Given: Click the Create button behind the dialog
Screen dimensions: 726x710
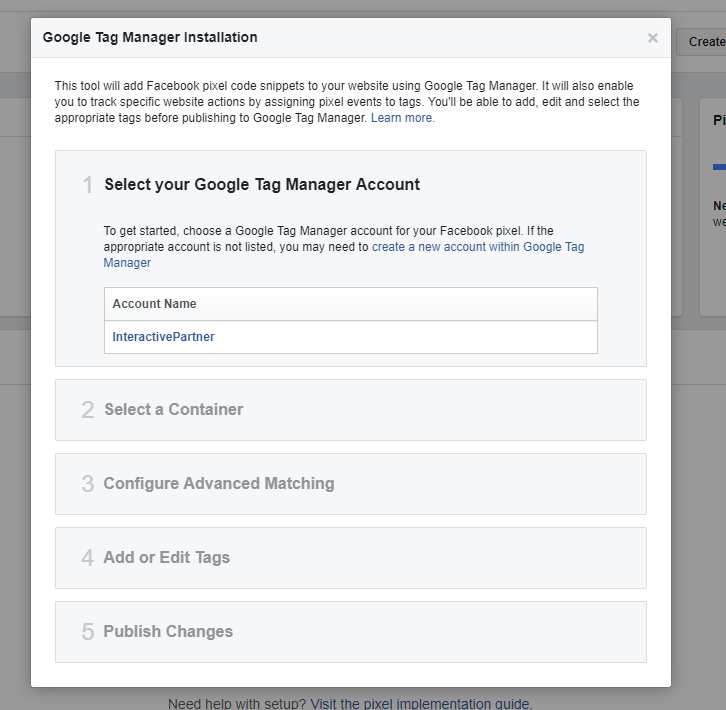Looking at the screenshot, I should tap(701, 42).
